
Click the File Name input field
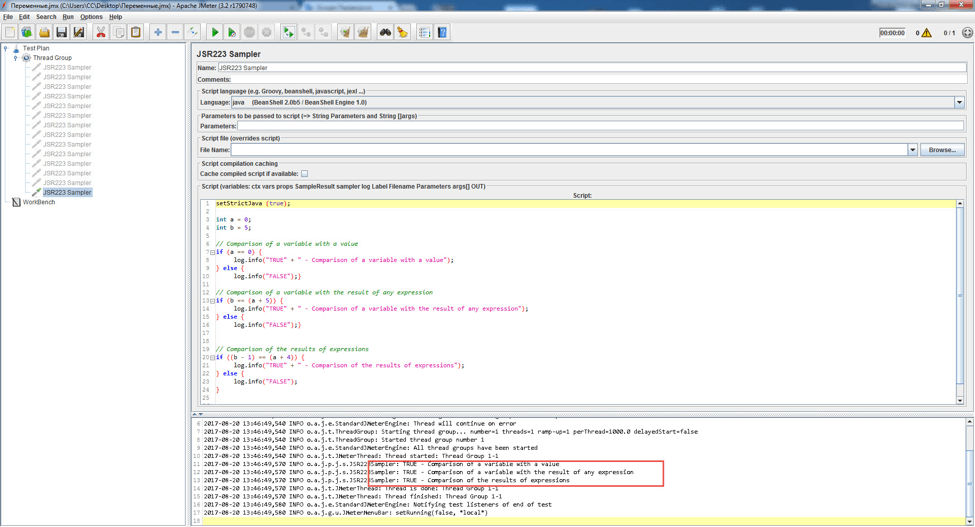[x=569, y=150]
